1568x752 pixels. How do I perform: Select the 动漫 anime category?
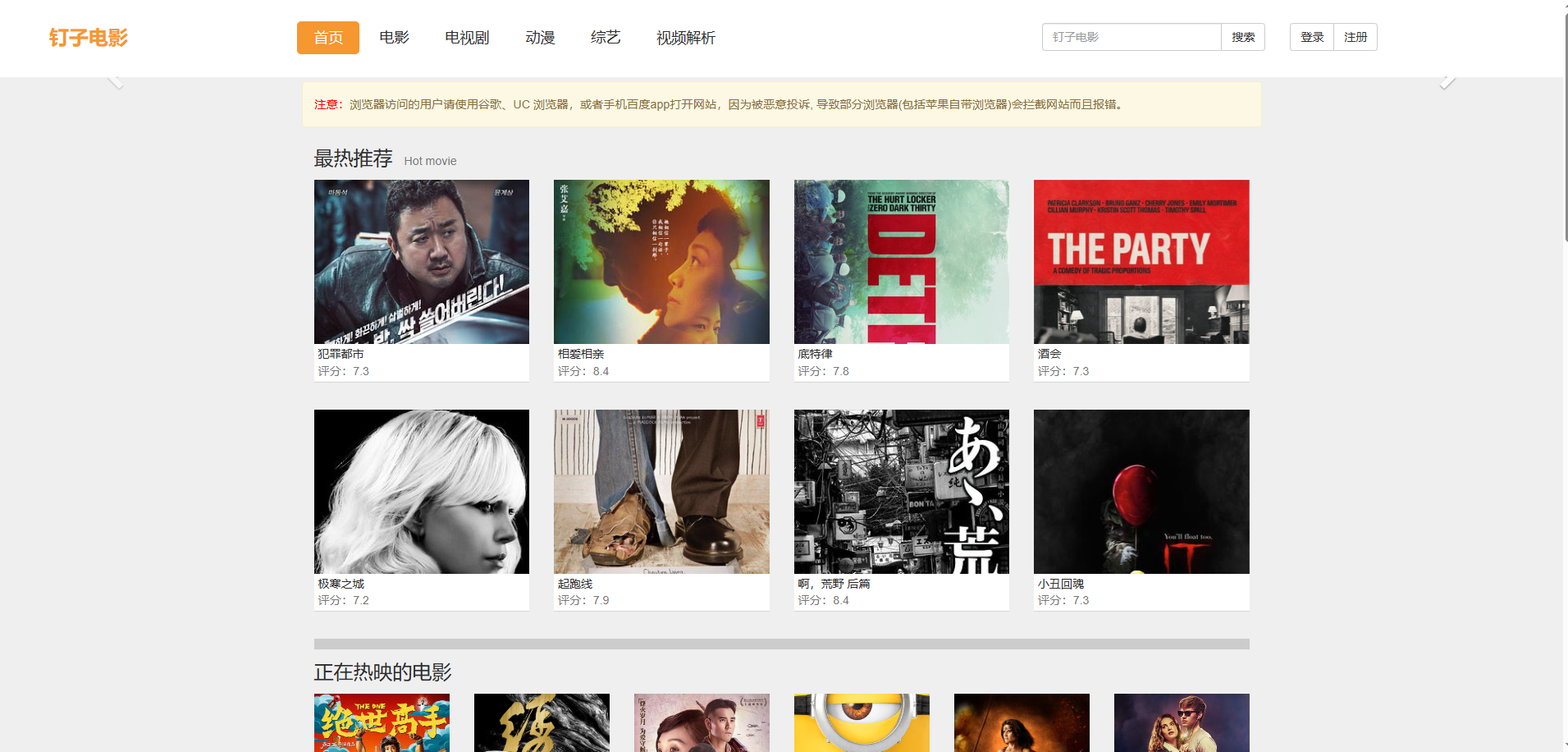click(540, 38)
